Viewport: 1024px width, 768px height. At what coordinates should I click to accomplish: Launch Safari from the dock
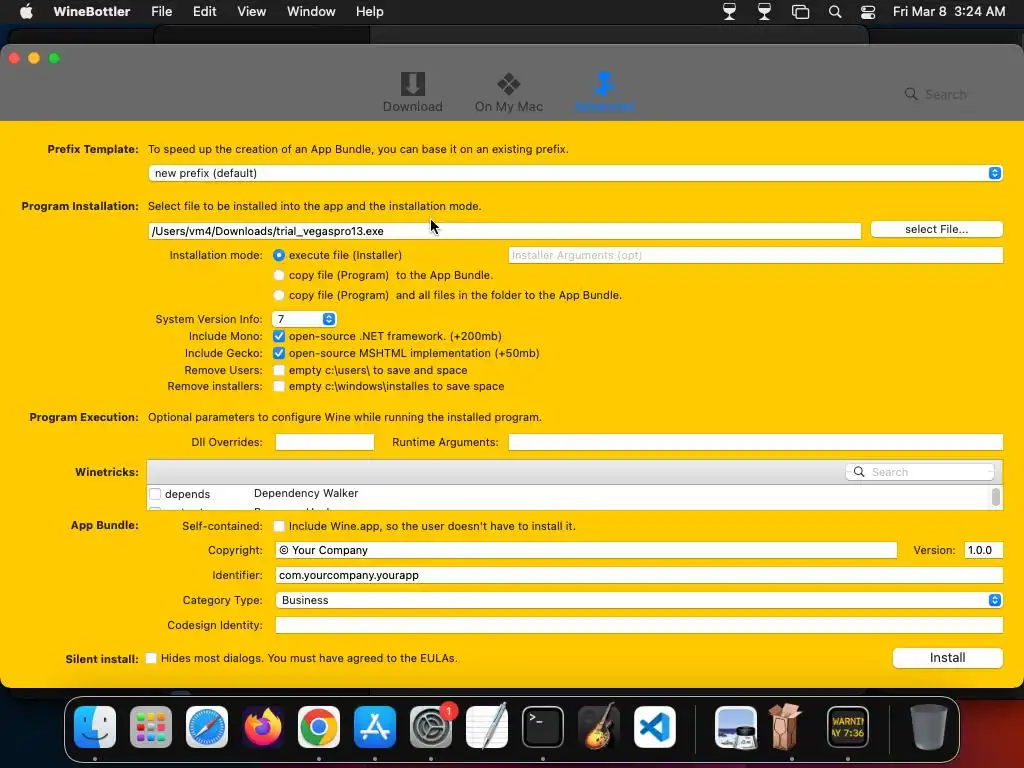207,727
